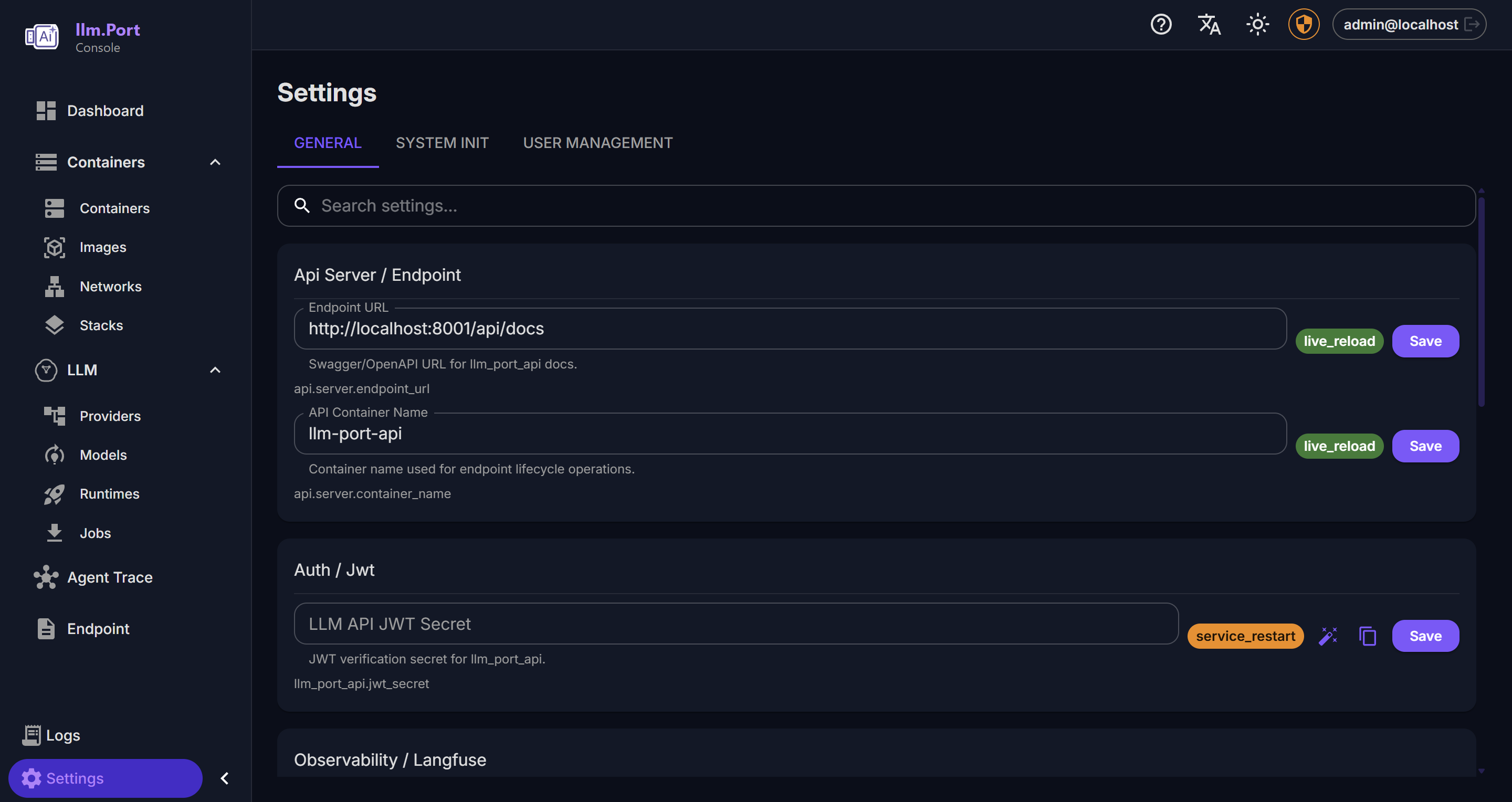This screenshot has height=802, width=1512.
Task: Collapse the LLM sidebar group
Action: point(215,370)
